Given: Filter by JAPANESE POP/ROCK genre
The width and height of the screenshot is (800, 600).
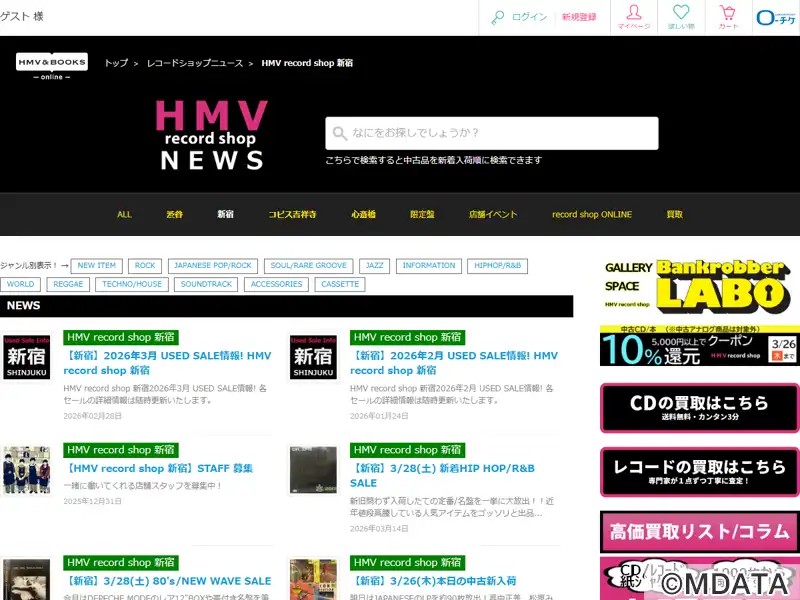Looking at the screenshot, I should point(213,266).
